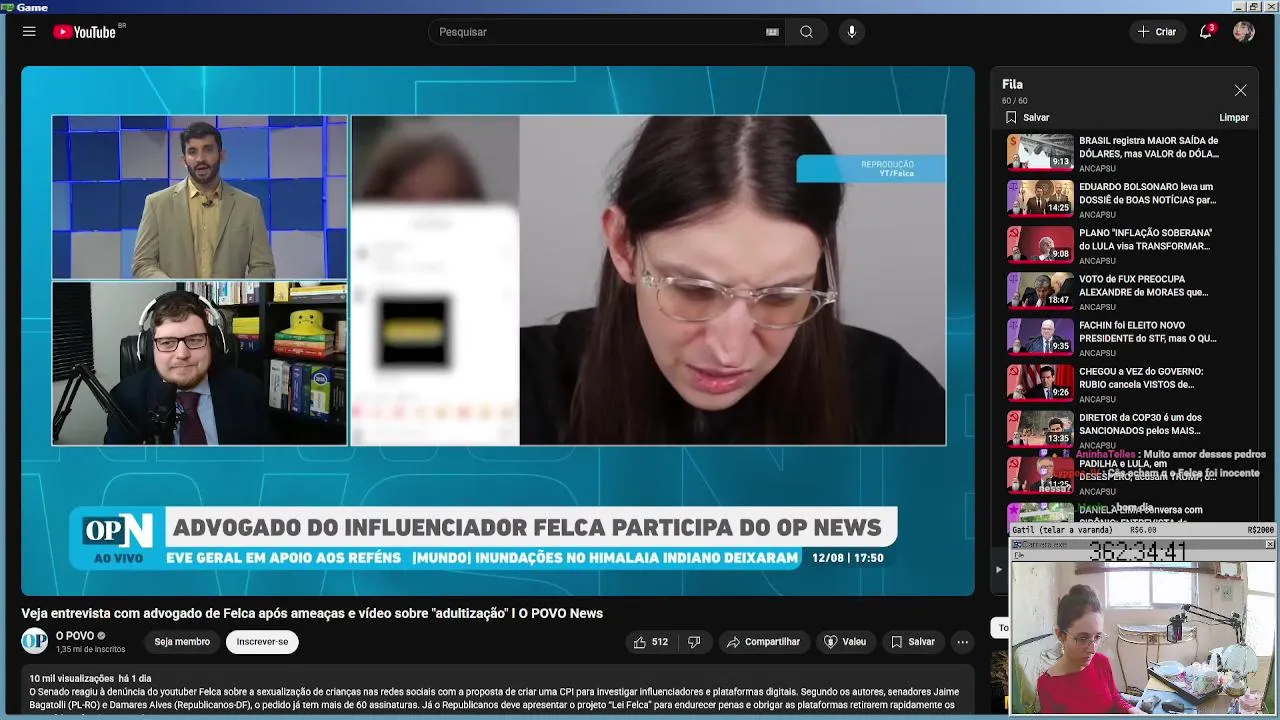The height and width of the screenshot is (720, 1280).
Task: Start voice search with microphone icon
Action: click(x=852, y=32)
